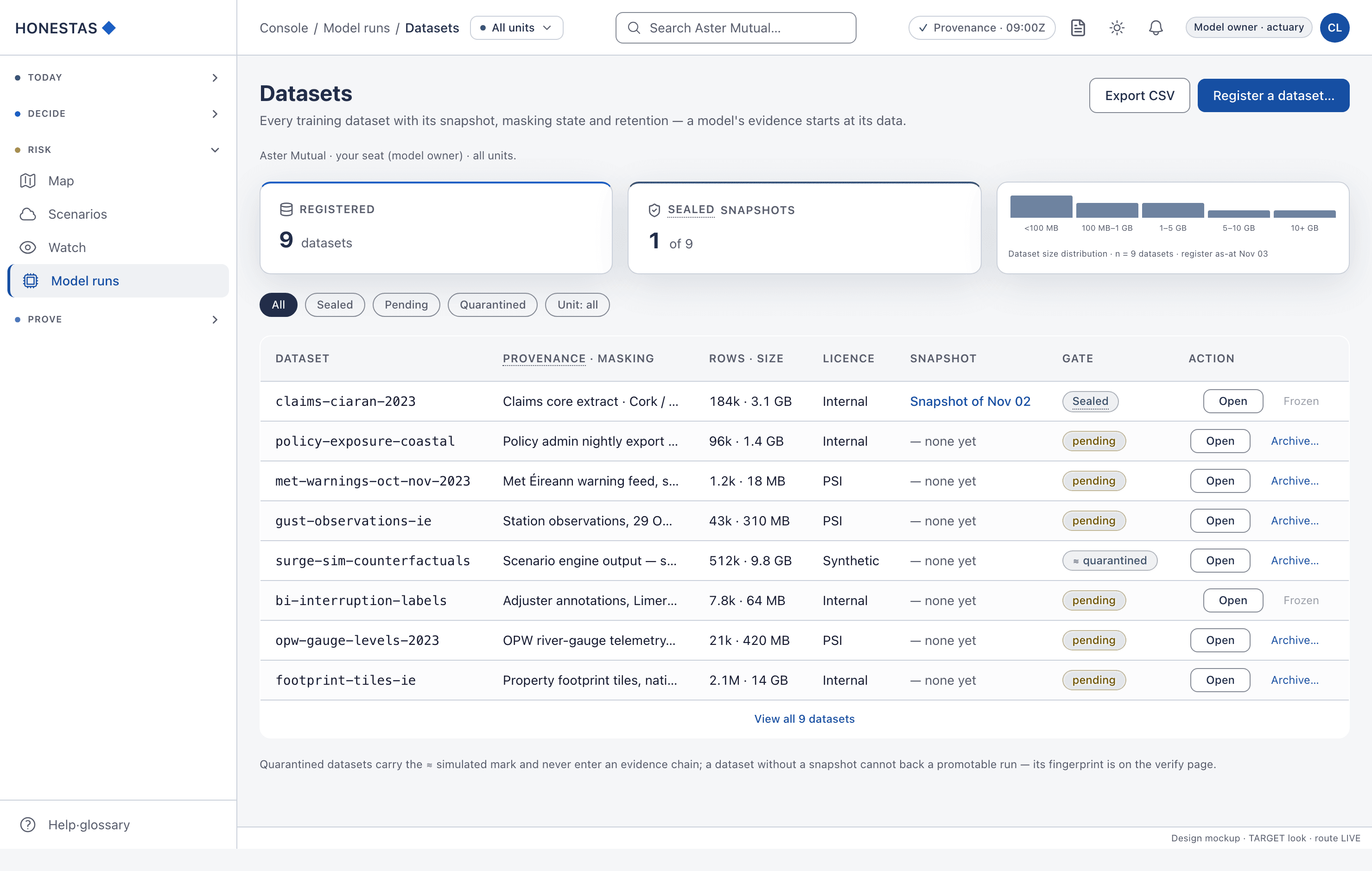Expand the DECIDE sidebar section
This screenshot has height=871, width=1372.
pyautogui.click(x=117, y=114)
